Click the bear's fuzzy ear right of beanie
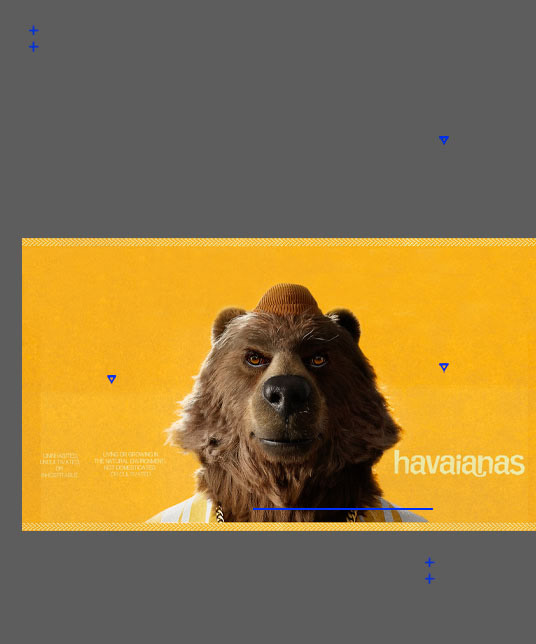536x644 pixels. tap(345, 323)
